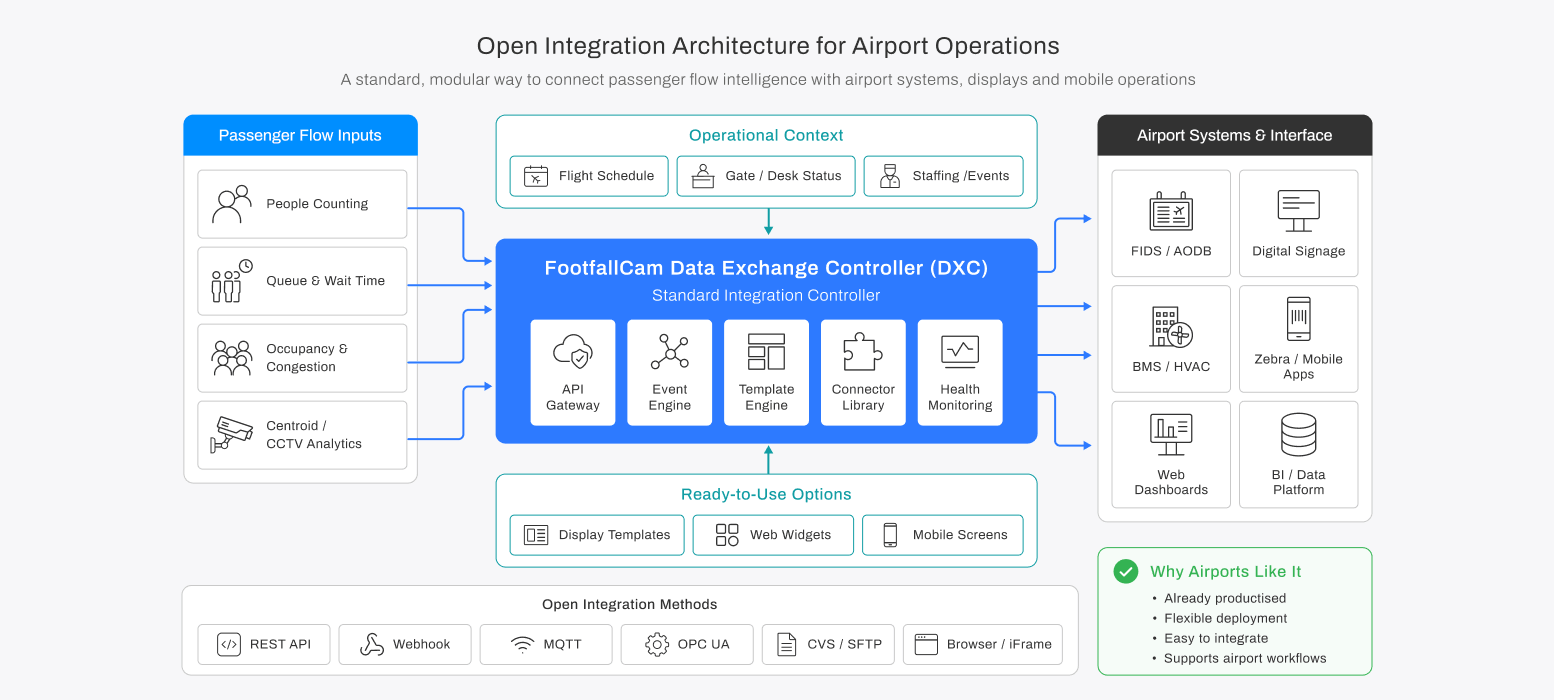
Task: Select the Passenger Flow Inputs header
Action: [x=300, y=135]
